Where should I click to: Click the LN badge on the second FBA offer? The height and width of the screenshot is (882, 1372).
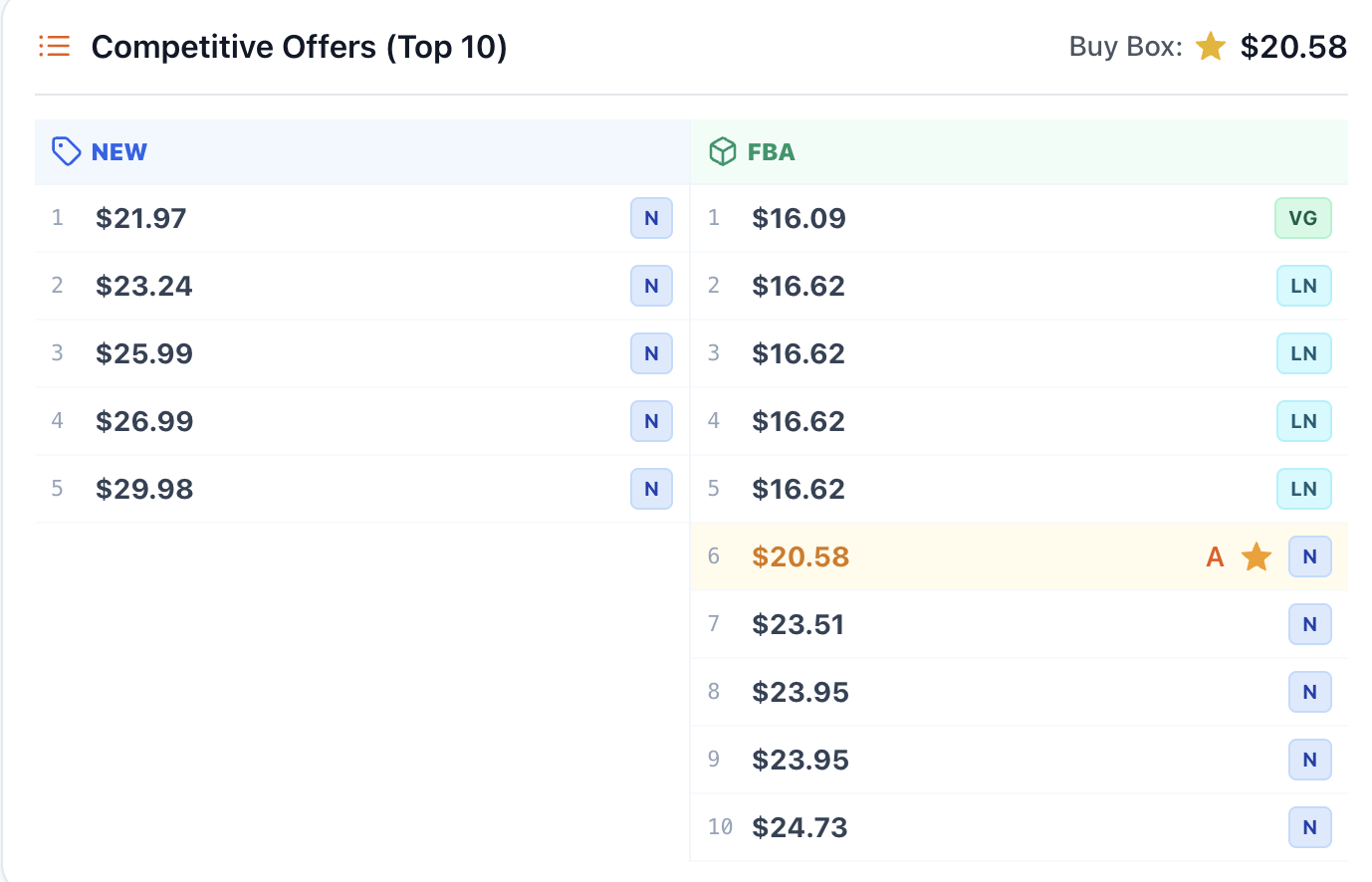tap(1304, 286)
